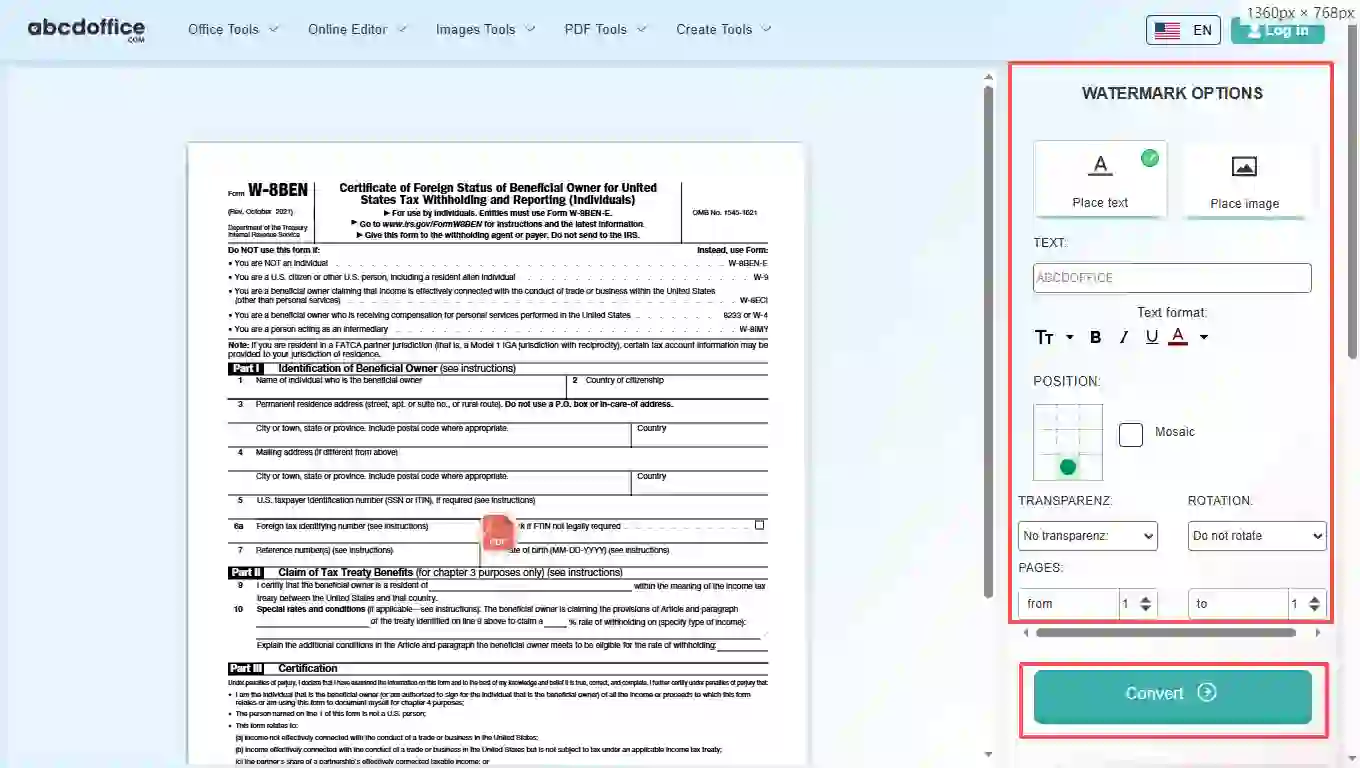Select the Place text option

click(x=1100, y=178)
